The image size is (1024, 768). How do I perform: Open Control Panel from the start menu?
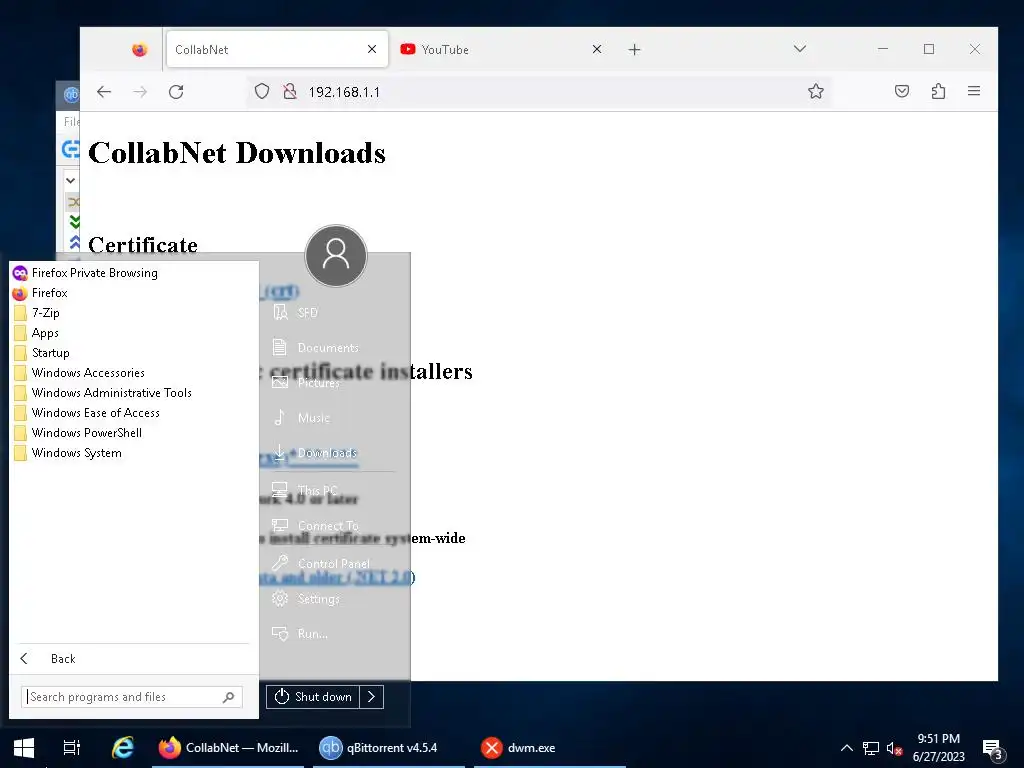pyautogui.click(x=335, y=564)
